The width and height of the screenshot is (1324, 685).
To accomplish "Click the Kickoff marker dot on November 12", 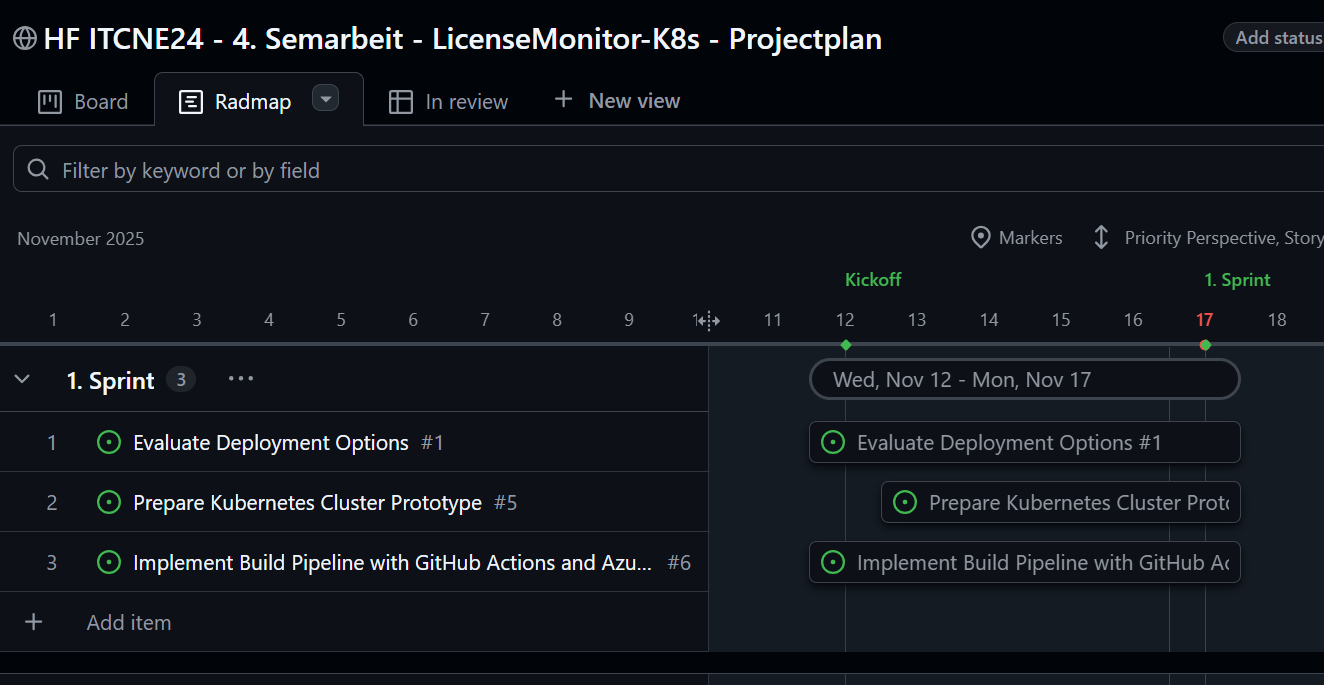I will (x=845, y=343).
